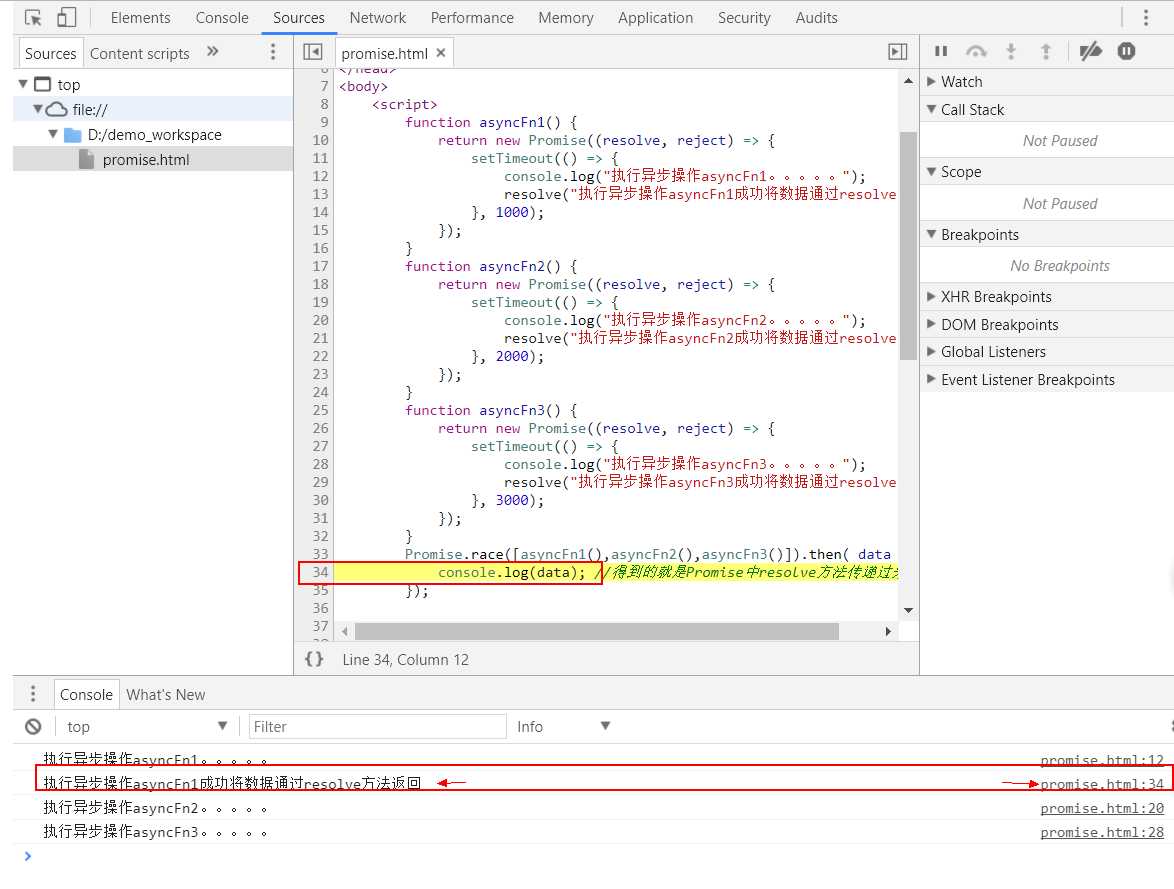This screenshot has height=889, width=1174.
Task: Select the Console tab in the drawer
Action: [86, 694]
